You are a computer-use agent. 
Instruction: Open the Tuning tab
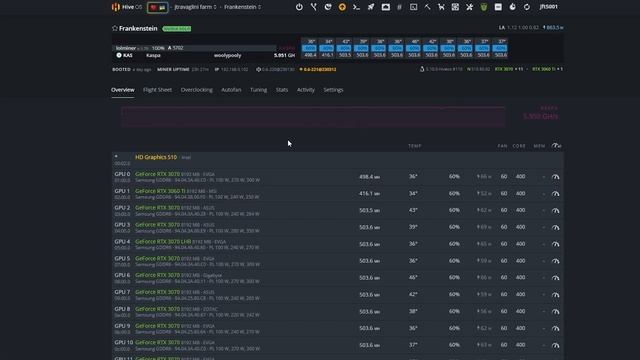coord(258,90)
